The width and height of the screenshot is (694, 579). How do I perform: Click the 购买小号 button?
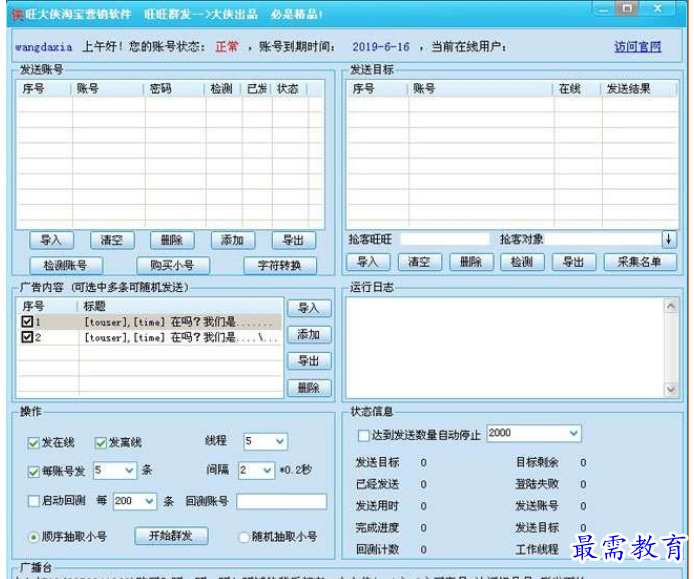173,266
